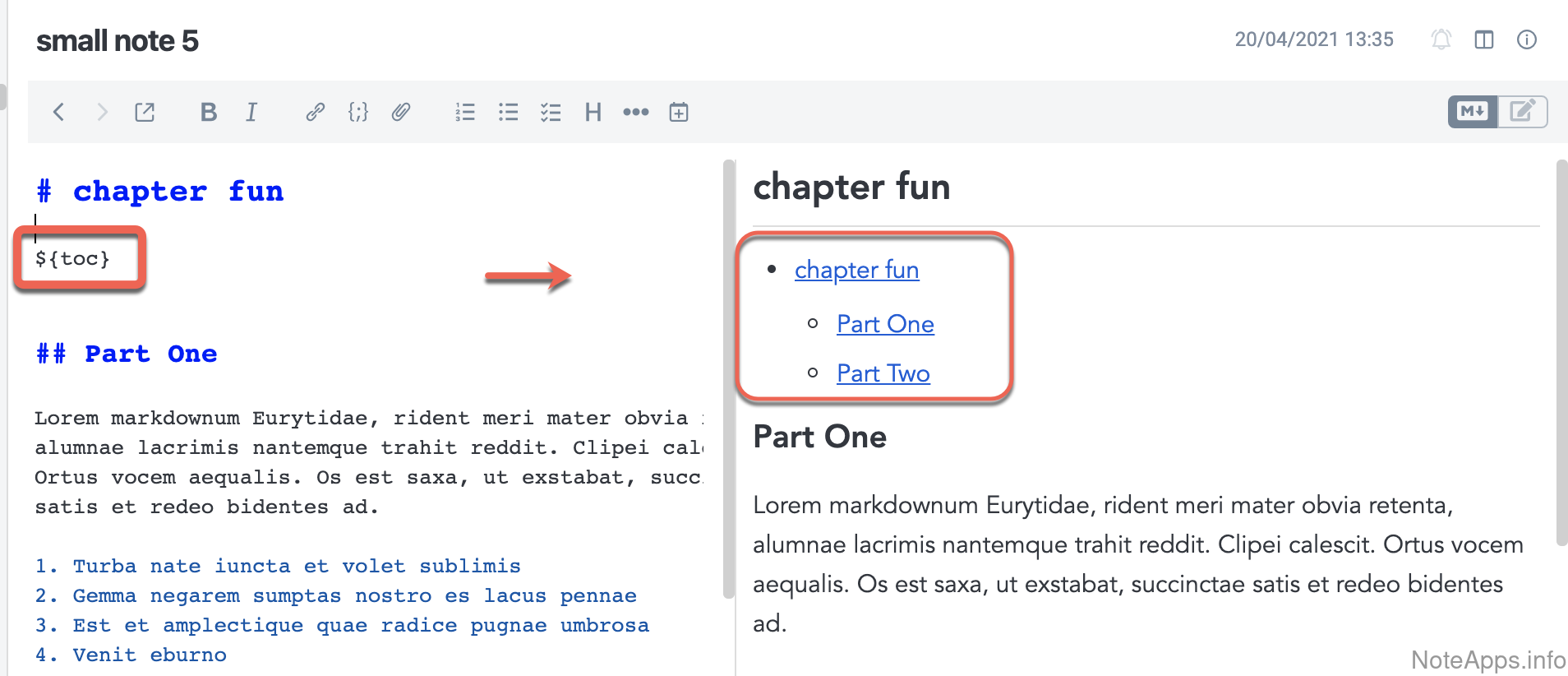Screen dimensions: 1568x676
Task: Apply heading formatting
Action: point(593,112)
